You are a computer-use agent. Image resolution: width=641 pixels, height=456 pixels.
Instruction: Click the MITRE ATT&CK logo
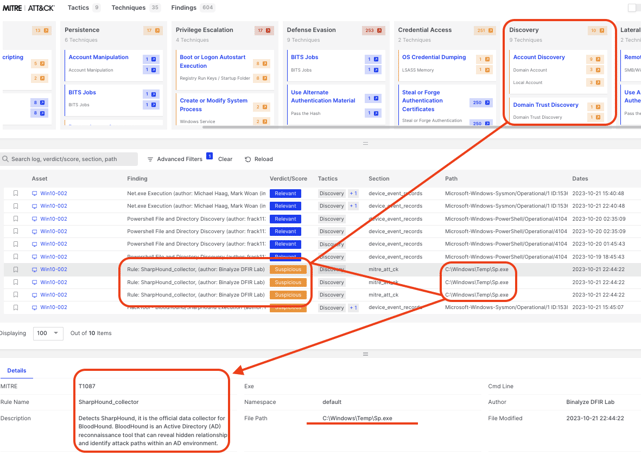click(28, 8)
